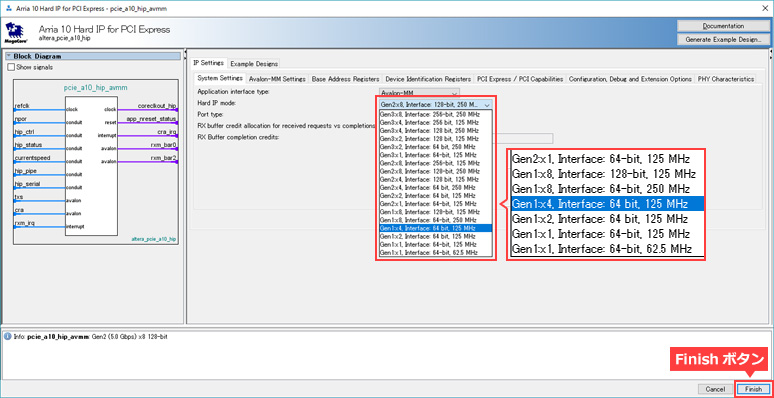Screen dimensions: 774x398
Task: Select Gen2:x8, 256-bit, 125 MHz option
Action: click(435, 162)
